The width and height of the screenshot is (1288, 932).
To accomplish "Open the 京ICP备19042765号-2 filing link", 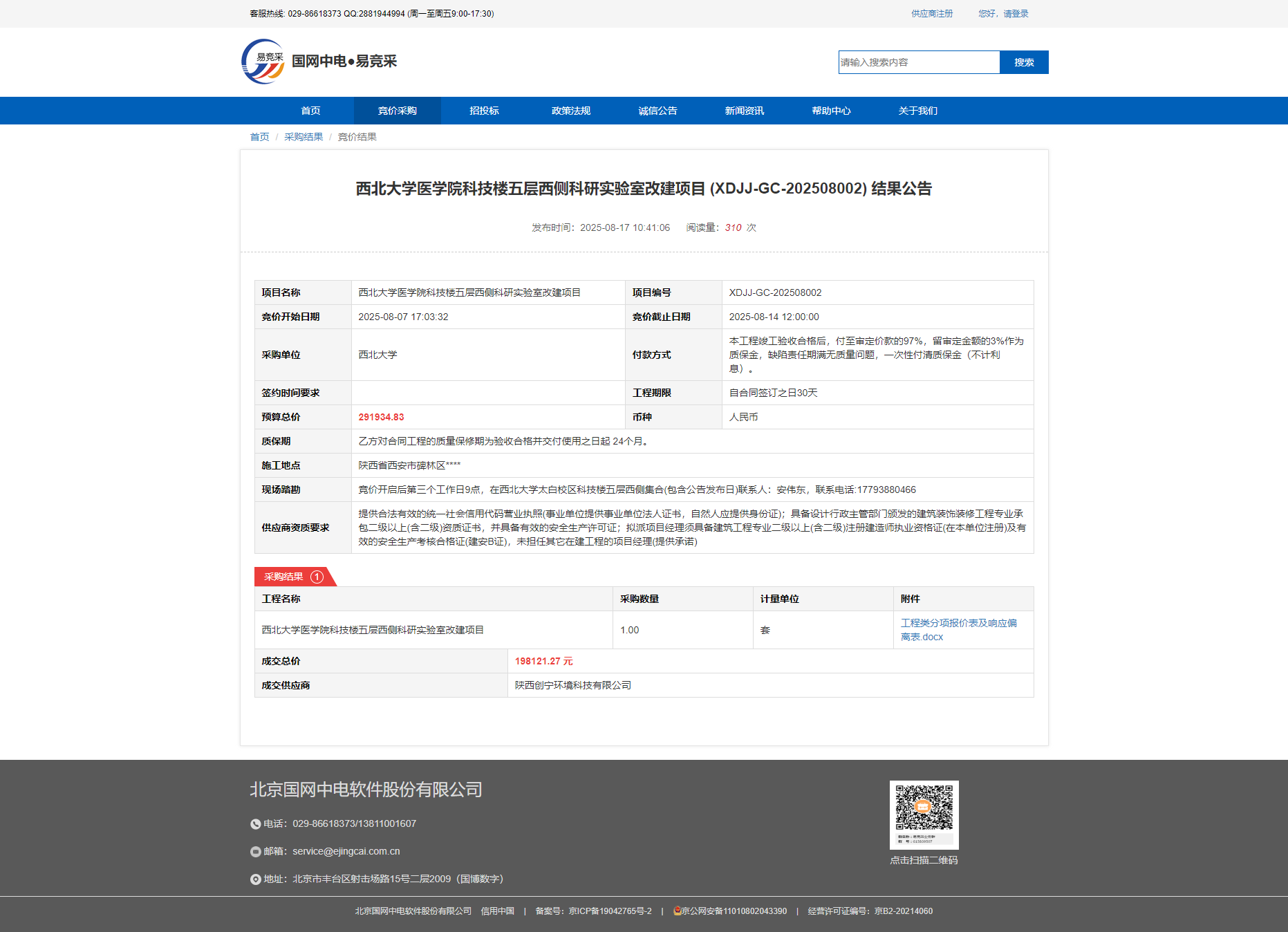I will point(610,911).
